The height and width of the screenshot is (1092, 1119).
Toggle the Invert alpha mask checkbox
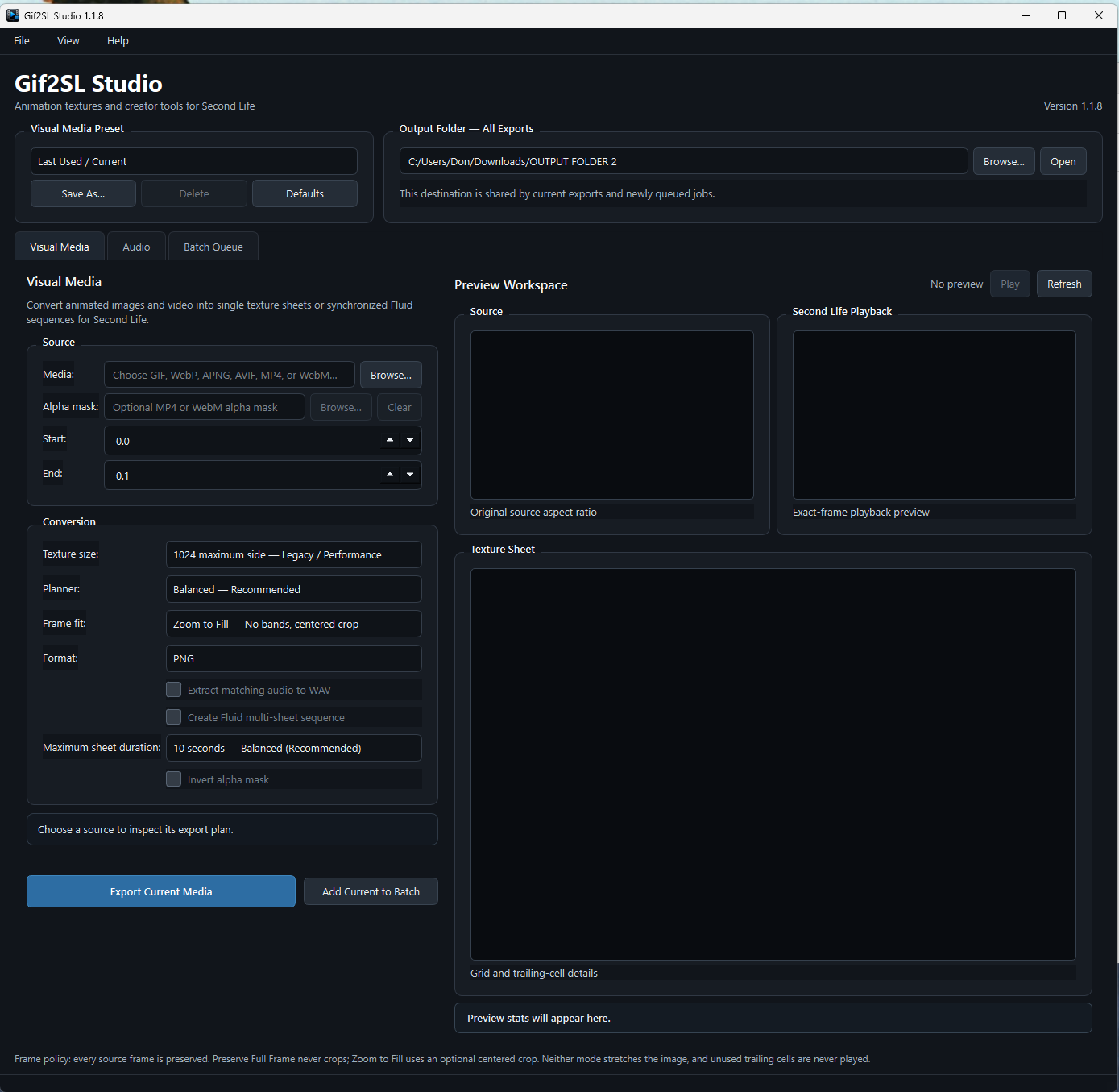(173, 779)
